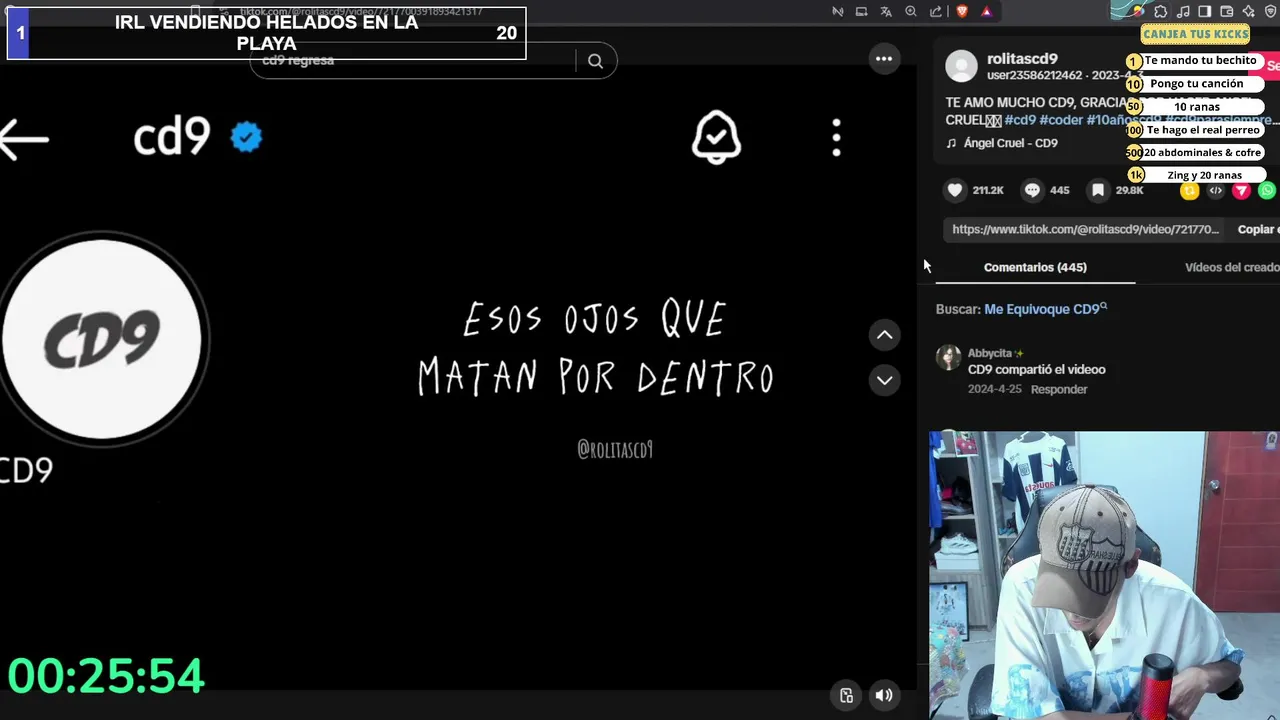The width and height of the screenshot is (1280, 720).
Task: Toggle the floating player icon
Action: click(846, 695)
